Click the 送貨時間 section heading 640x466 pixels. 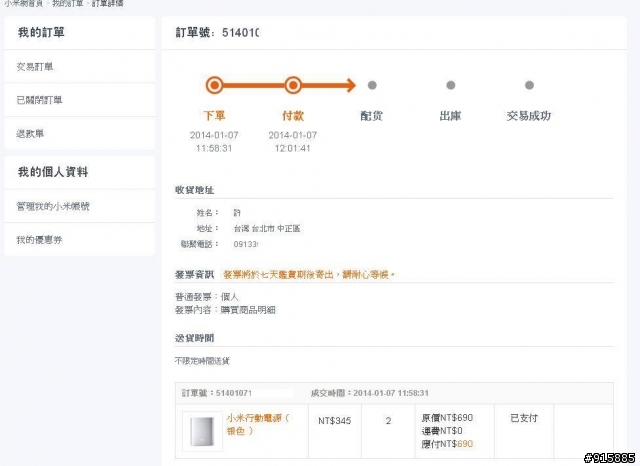coord(194,338)
